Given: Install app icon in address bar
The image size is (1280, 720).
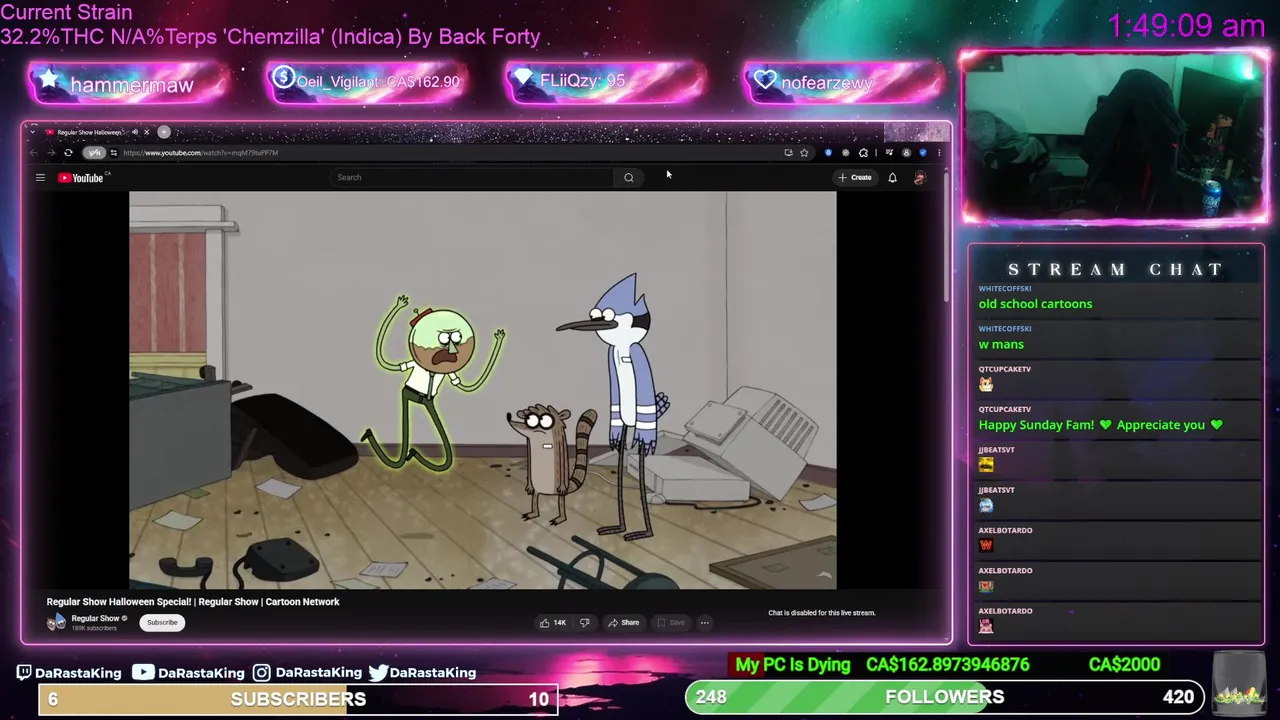Looking at the screenshot, I should point(788,153).
